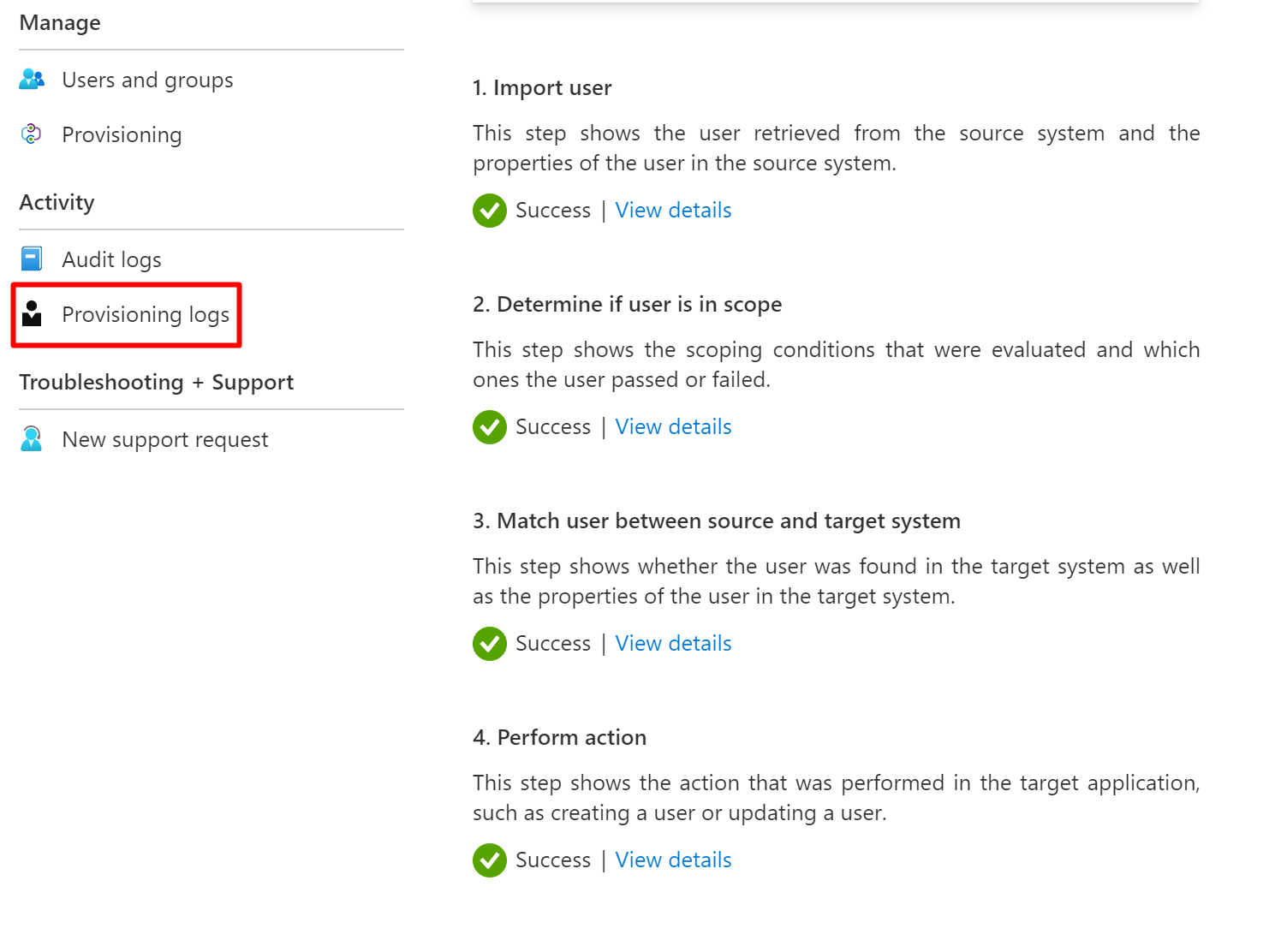Click the Troubleshooting + Support section header
Image resolution: width=1287 pixels, height=952 pixels.
coord(157,383)
